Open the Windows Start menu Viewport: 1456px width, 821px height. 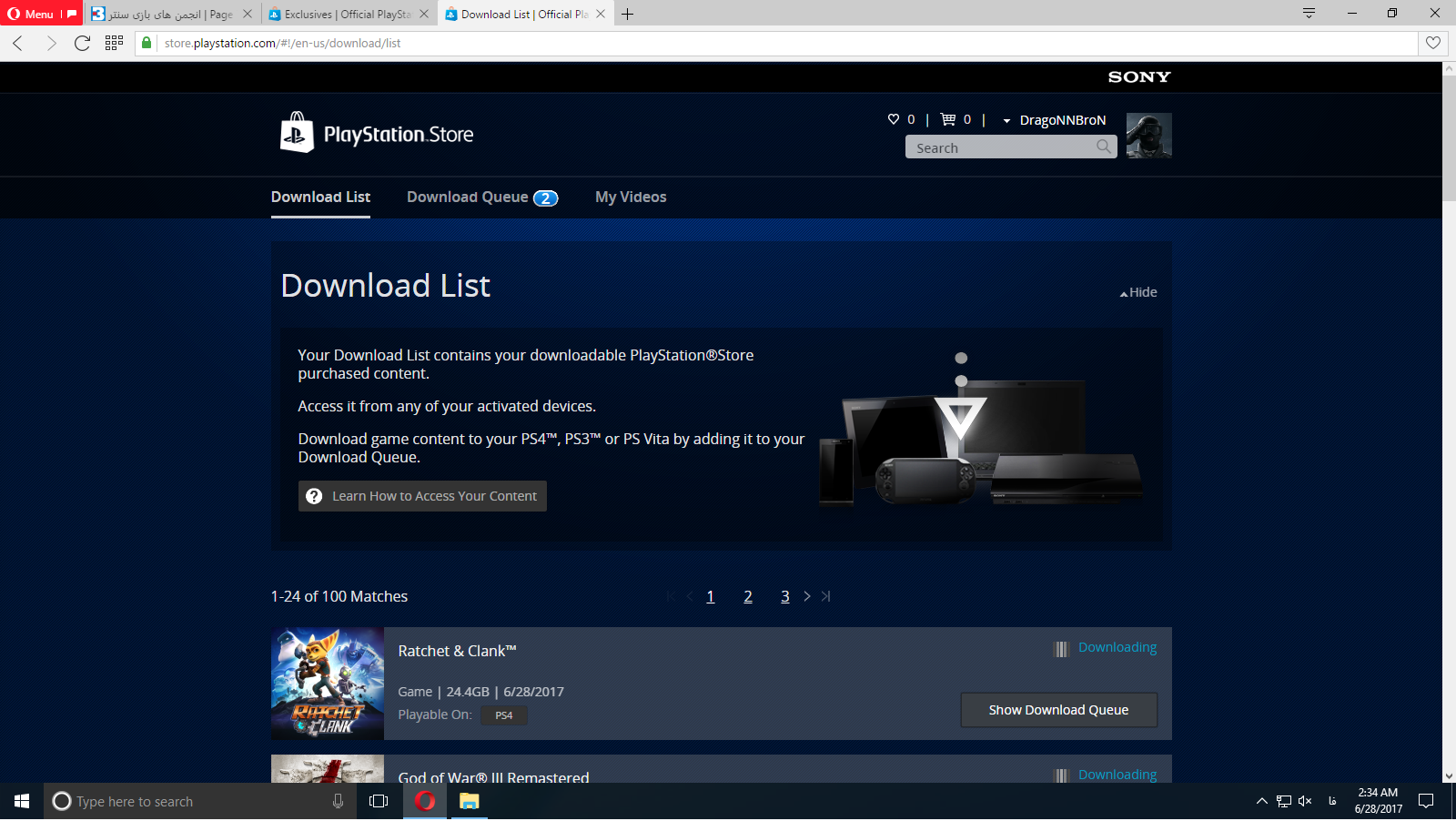pos(22,801)
